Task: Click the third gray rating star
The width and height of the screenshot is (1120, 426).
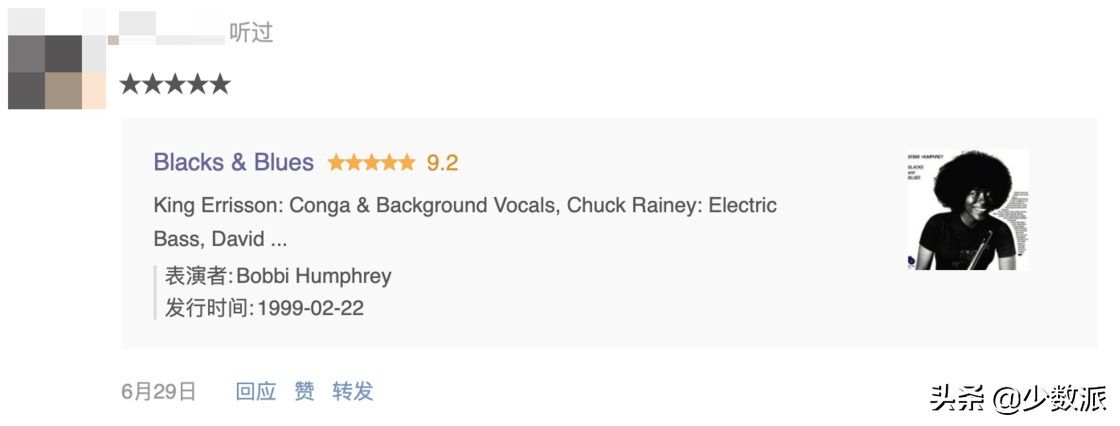Action: tap(175, 84)
